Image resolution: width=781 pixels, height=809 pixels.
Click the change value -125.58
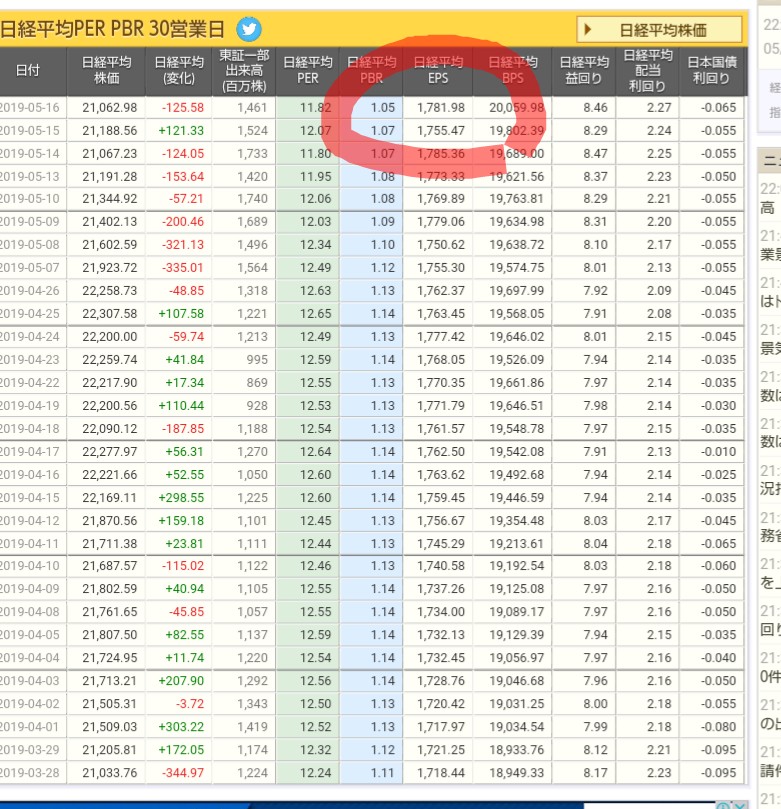pyautogui.click(x=183, y=108)
